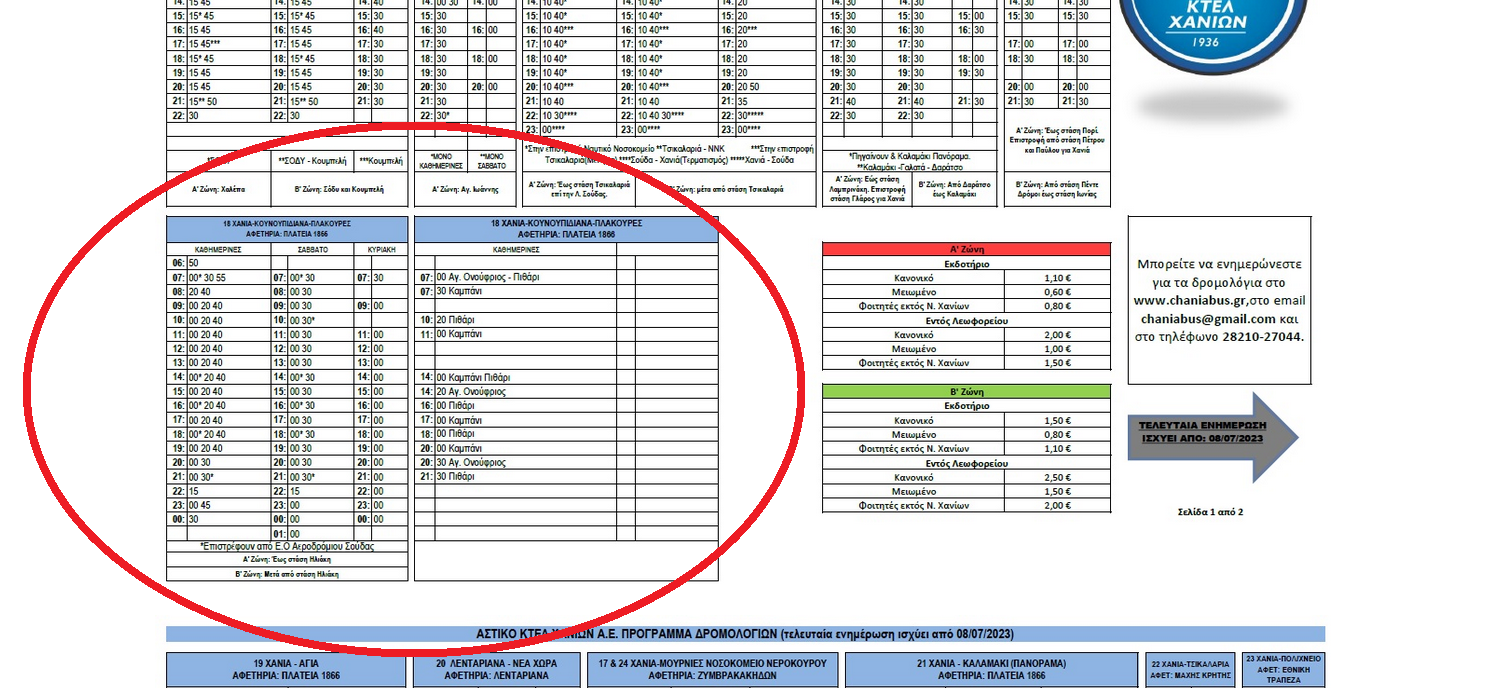
Task: Click the '22 ΧΑΝΙΑ-ΤΣΙΚΑΛΑΡΙΑ' route header
Action: 1189,669
